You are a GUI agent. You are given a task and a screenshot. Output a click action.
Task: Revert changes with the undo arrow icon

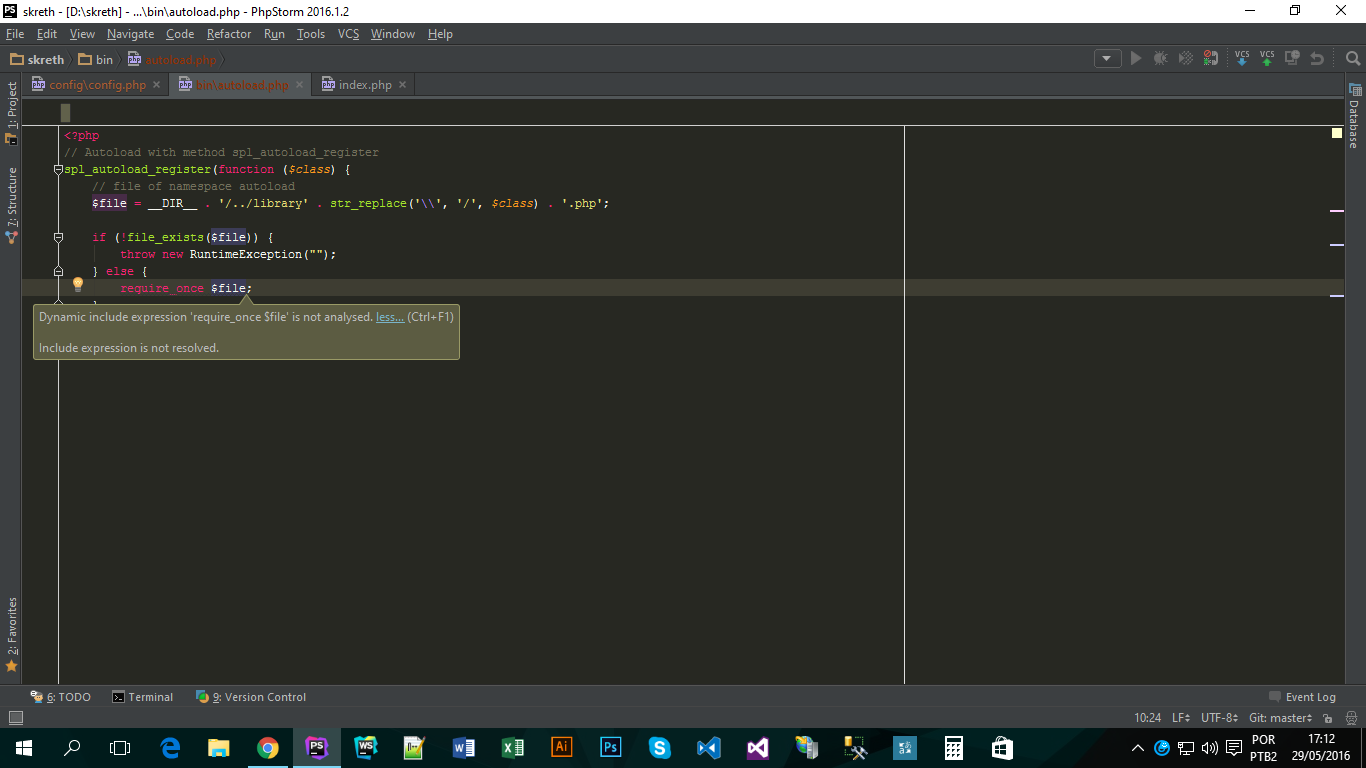click(1317, 59)
